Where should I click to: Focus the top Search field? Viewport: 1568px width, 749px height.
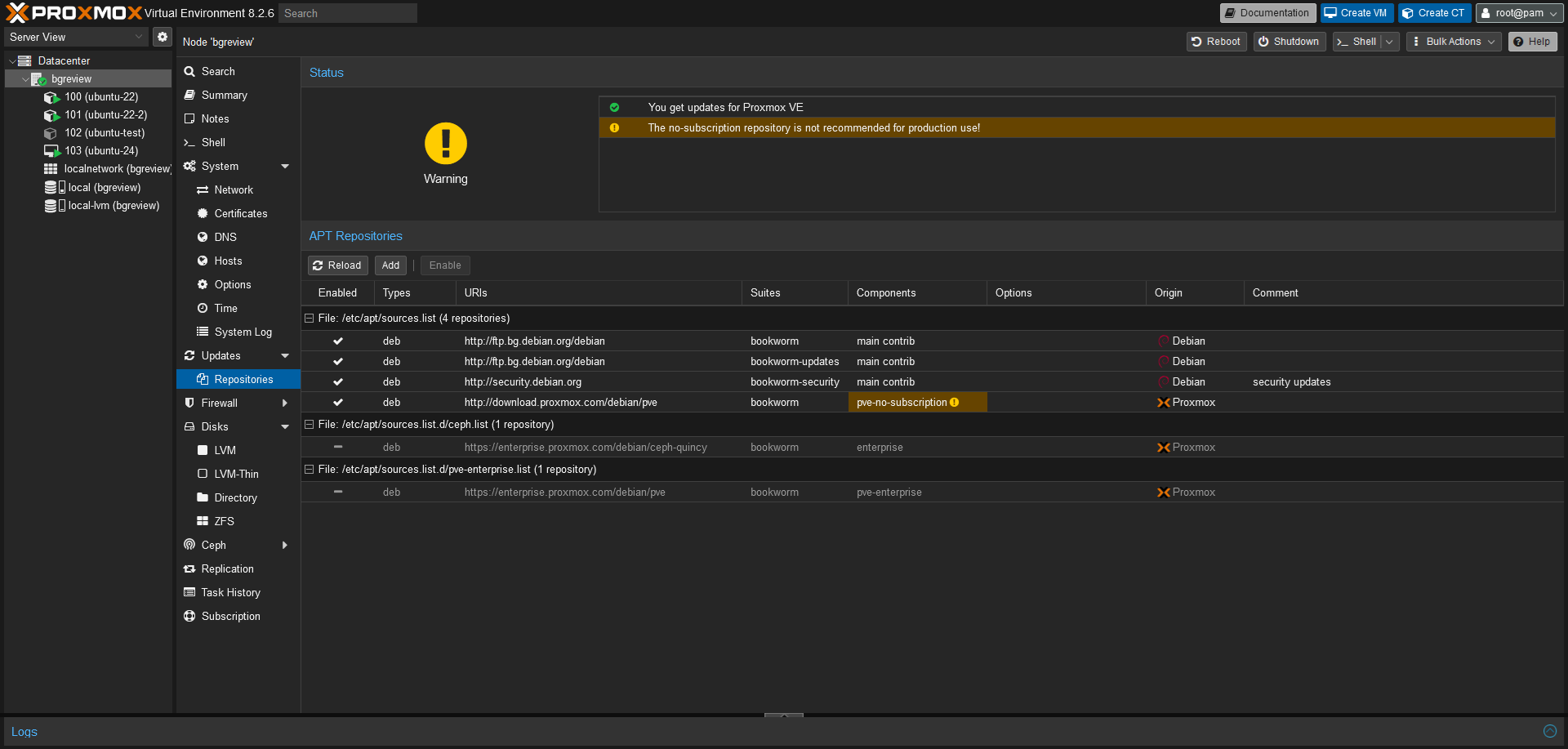coord(347,13)
